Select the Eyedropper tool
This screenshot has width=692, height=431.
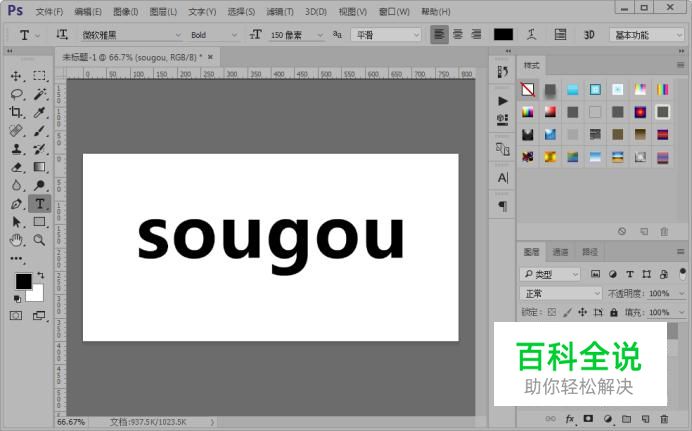click(x=39, y=112)
